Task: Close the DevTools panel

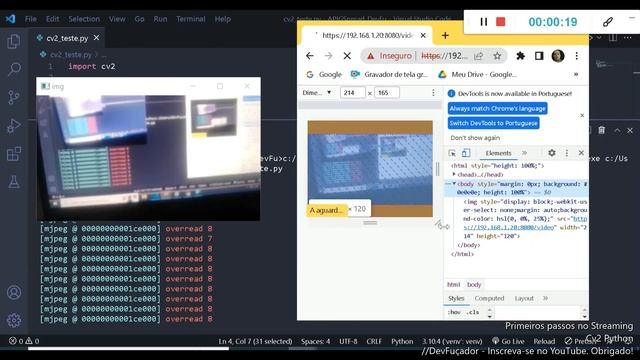Action: tap(581, 153)
